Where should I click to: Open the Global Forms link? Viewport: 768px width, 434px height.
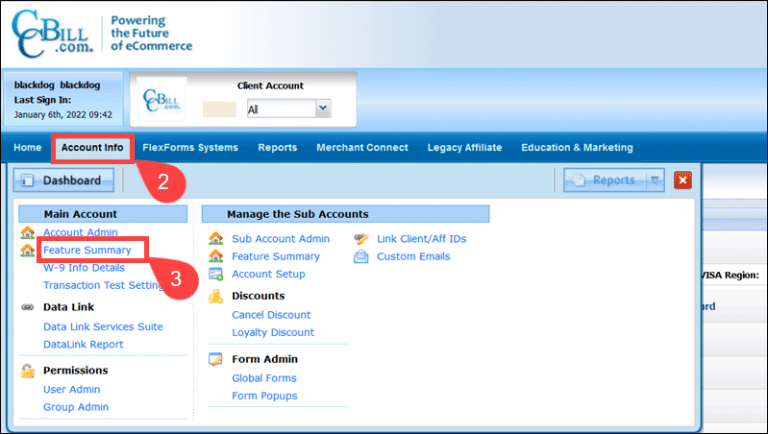pyautogui.click(x=264, y=378)
